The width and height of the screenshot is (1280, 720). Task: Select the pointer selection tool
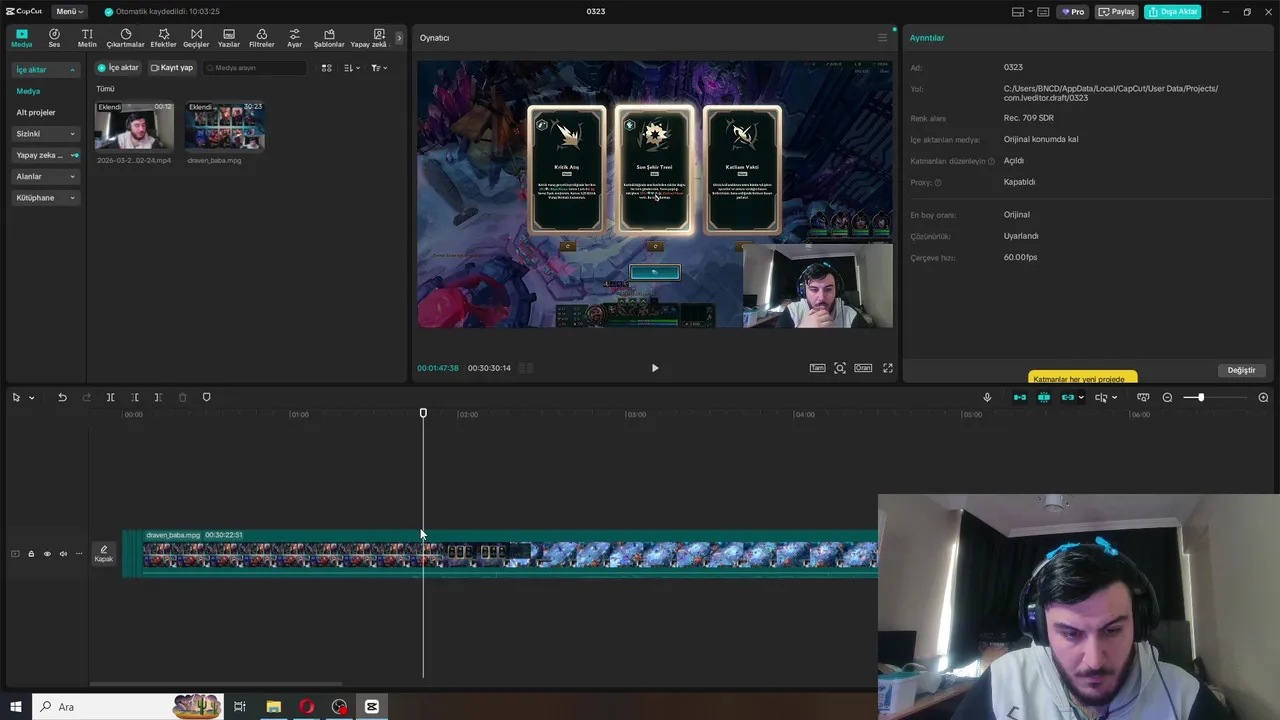(x=16, y=398)
